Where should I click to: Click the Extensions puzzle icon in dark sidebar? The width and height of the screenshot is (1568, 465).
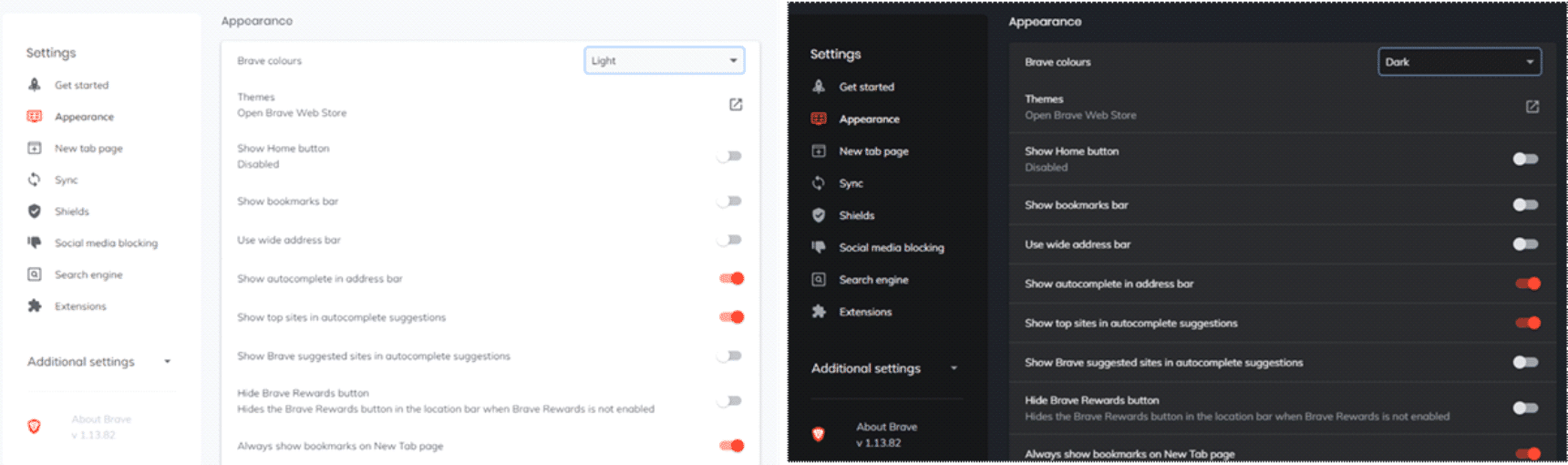(819, 312)
